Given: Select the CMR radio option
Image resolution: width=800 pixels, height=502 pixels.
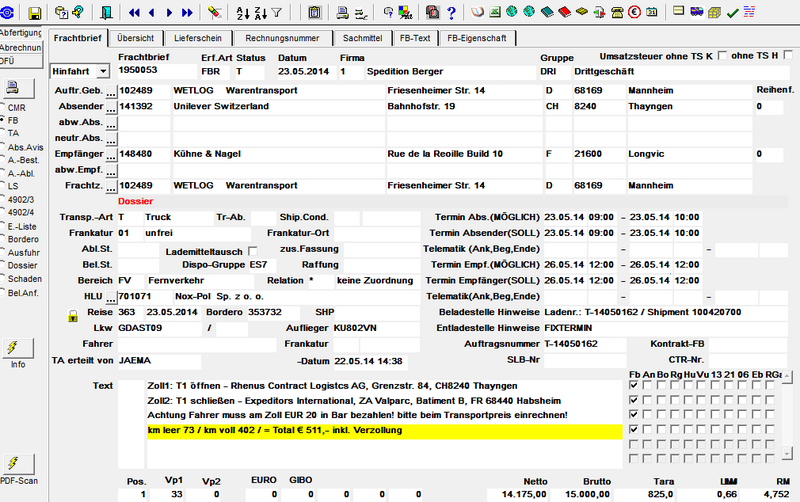Looking at the screenshot, I should pyautogui.click(x=3, y=108).
